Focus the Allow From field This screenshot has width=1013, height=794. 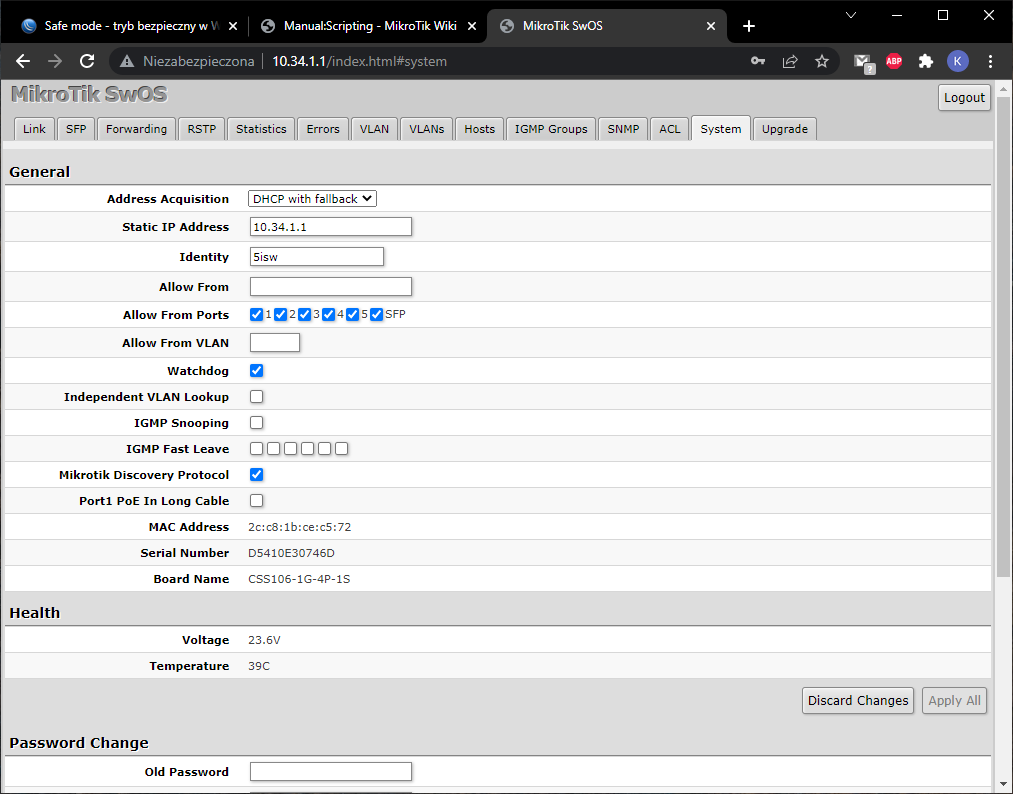pyautogui.click(x=331, y=287)
